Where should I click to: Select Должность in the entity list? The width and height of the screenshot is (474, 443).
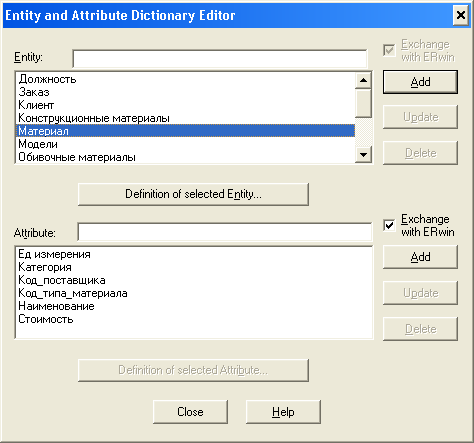click(185, 79)
